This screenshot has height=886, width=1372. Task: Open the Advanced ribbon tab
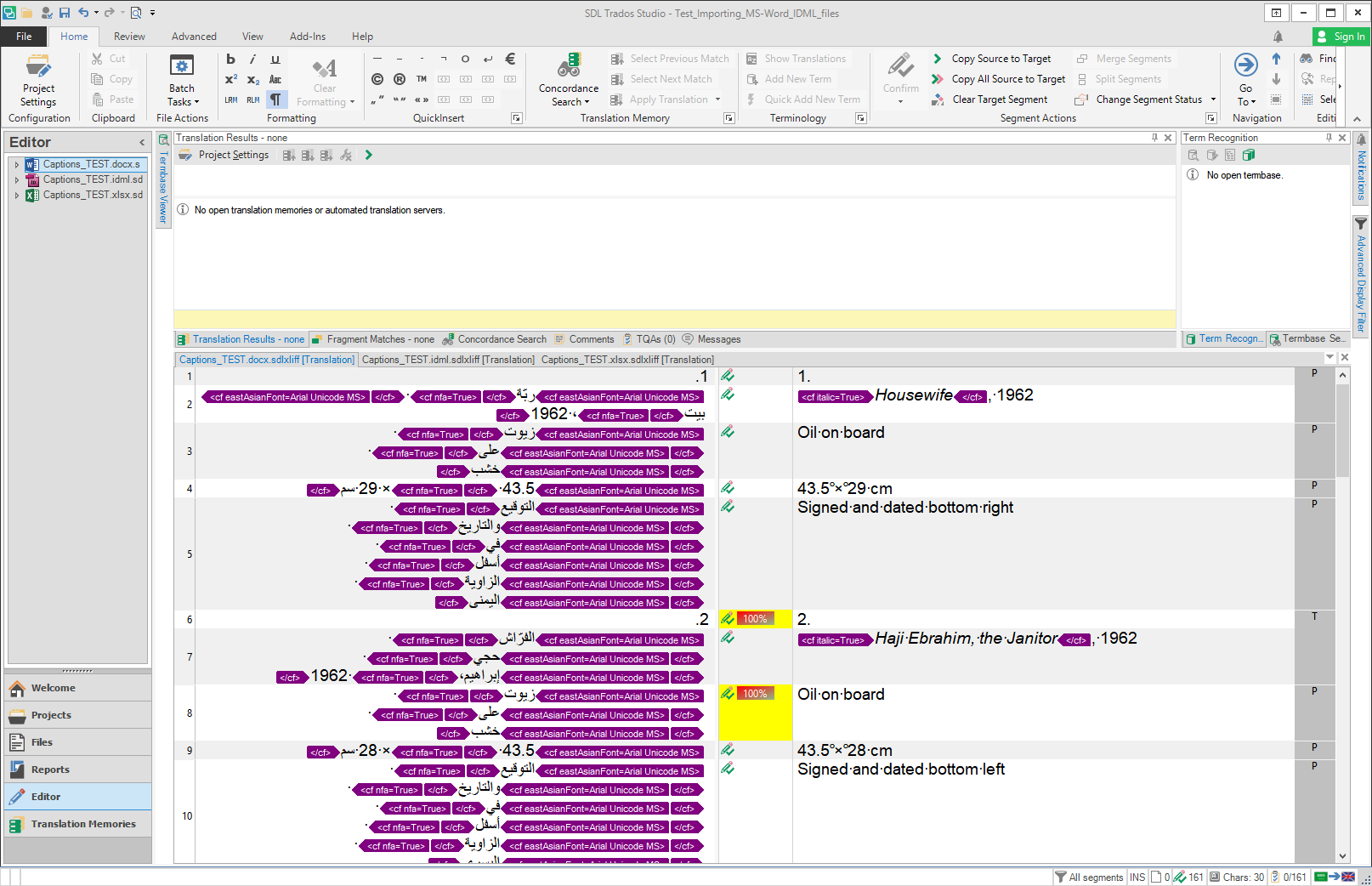coord(194,37)
